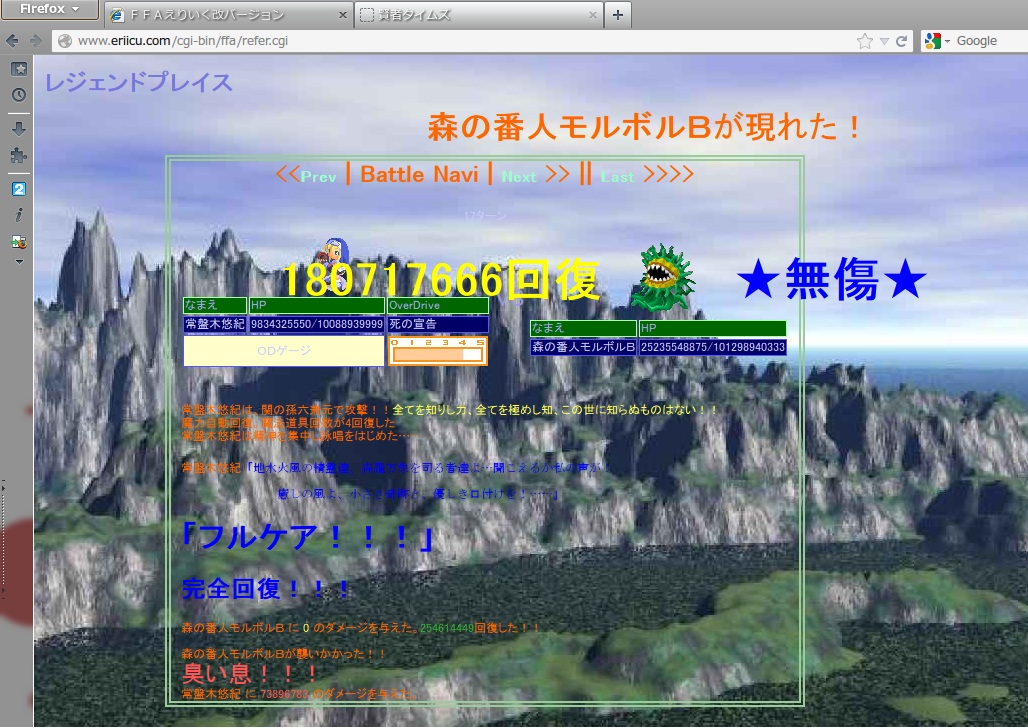This screenshot has height=728, width=1028.
Task: Click the globe site identity icon
Action: click(x=65, y=41)
